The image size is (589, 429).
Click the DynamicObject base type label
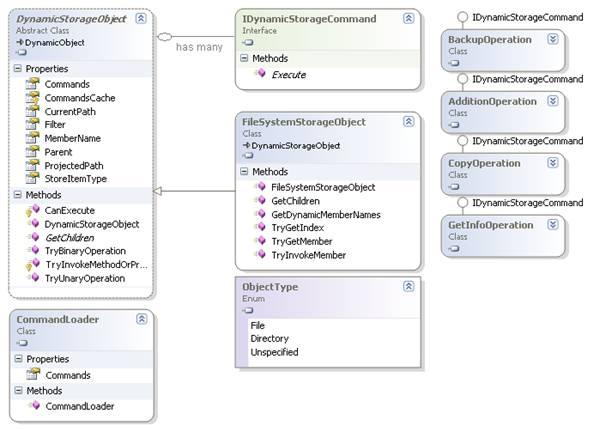(x=54, y=43)
